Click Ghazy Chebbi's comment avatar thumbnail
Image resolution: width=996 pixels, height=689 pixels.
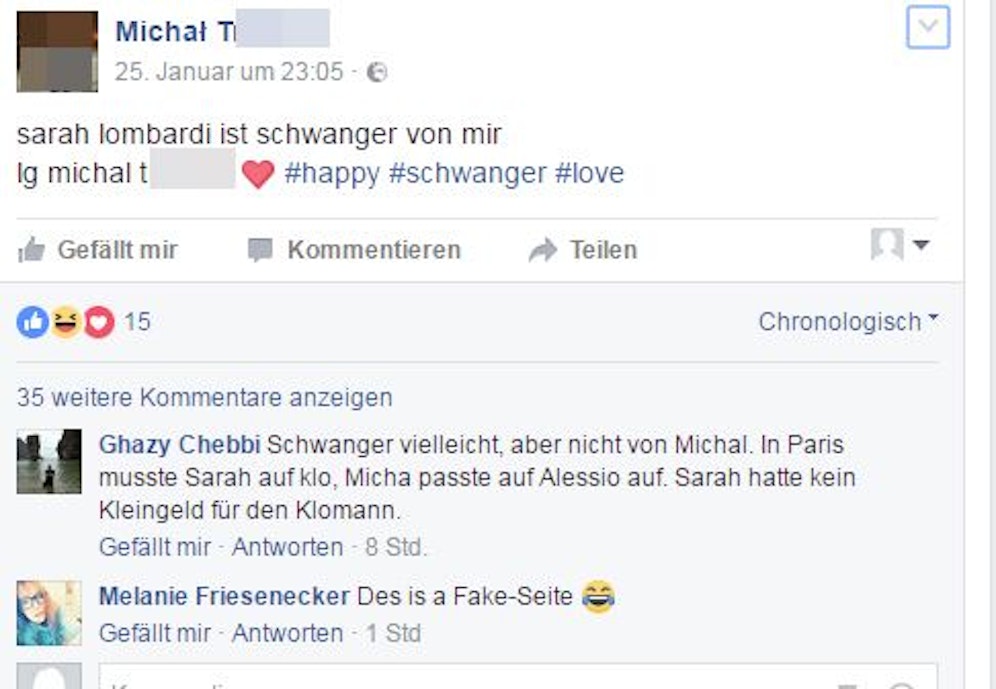tap(49, 461)
